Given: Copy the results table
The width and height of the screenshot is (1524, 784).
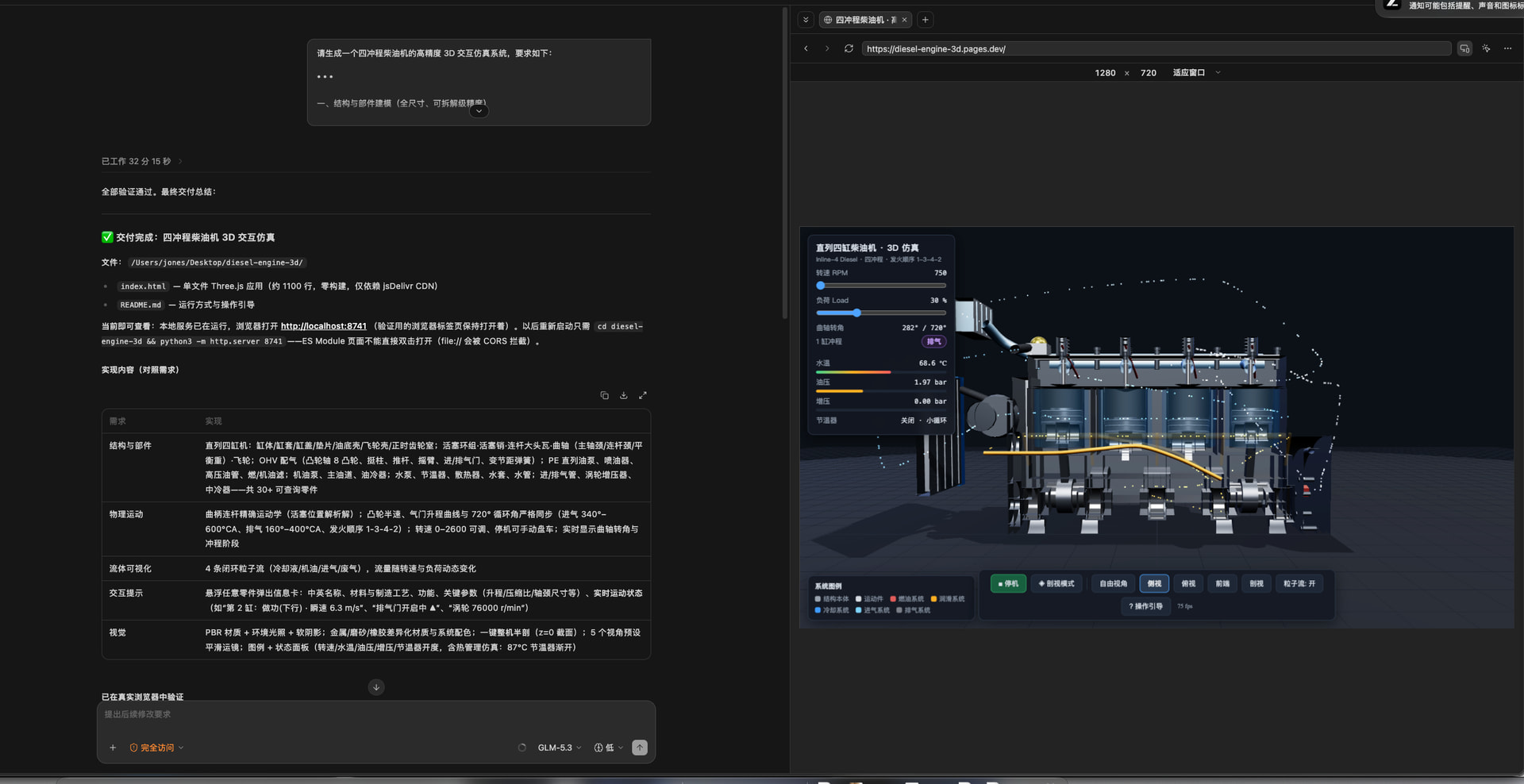Looking at the screenshot, I should pos(604,395).
